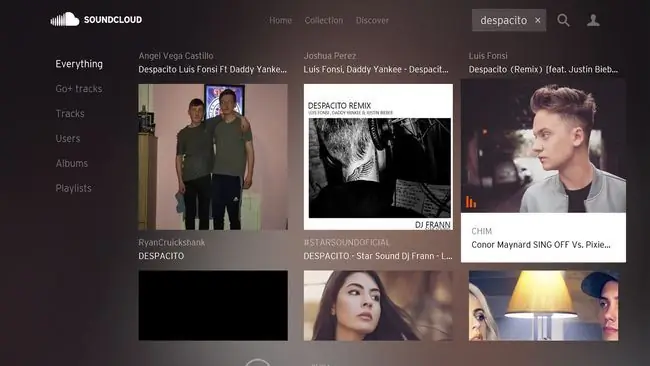Filter results by Users
This screenshot has width=650, height=366.
[x=68, y=138]
